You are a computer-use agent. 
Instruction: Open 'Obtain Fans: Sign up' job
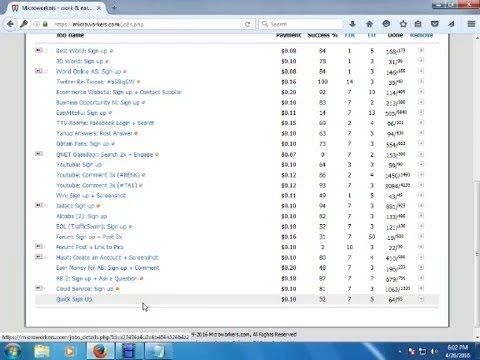tap(83, 144)
